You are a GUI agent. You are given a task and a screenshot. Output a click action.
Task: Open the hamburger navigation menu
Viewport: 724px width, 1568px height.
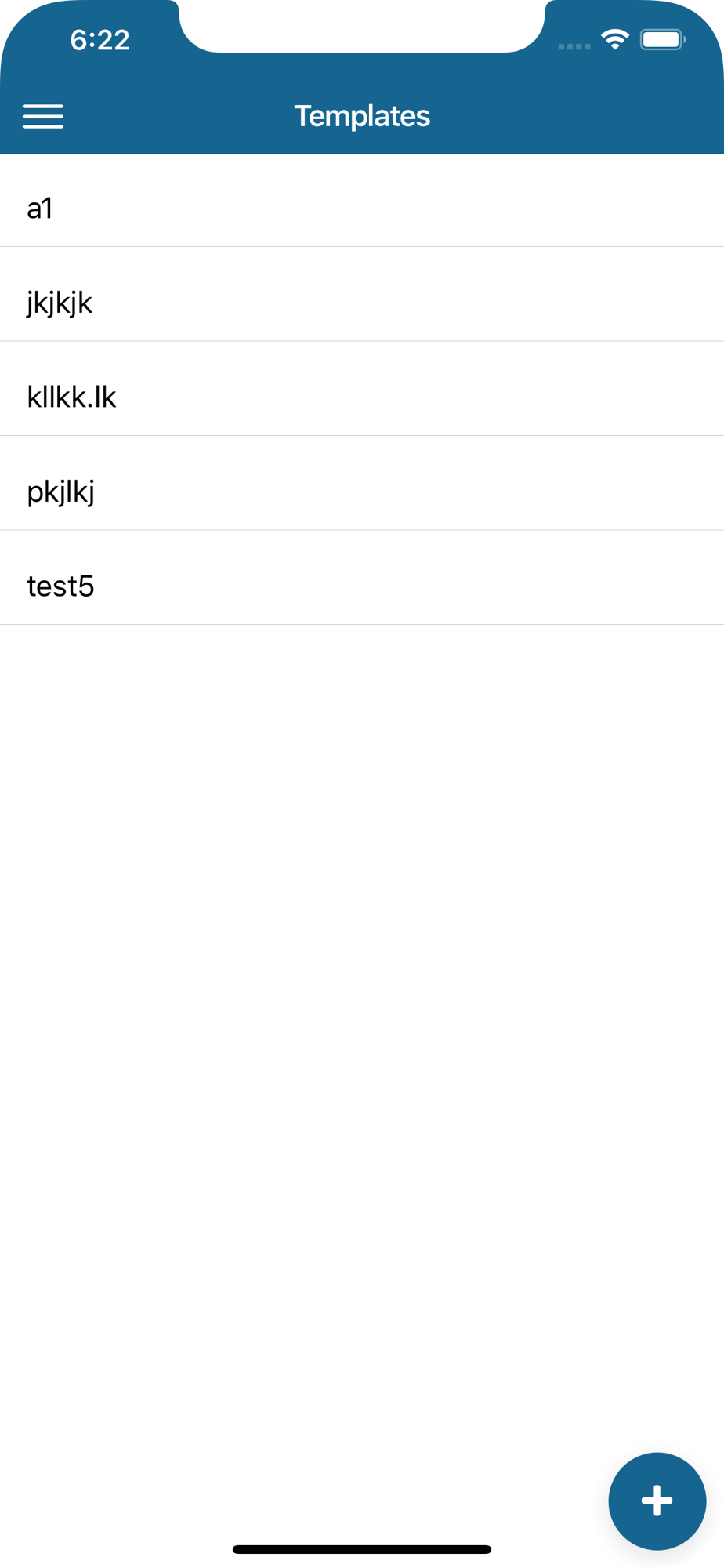[43, 116]
